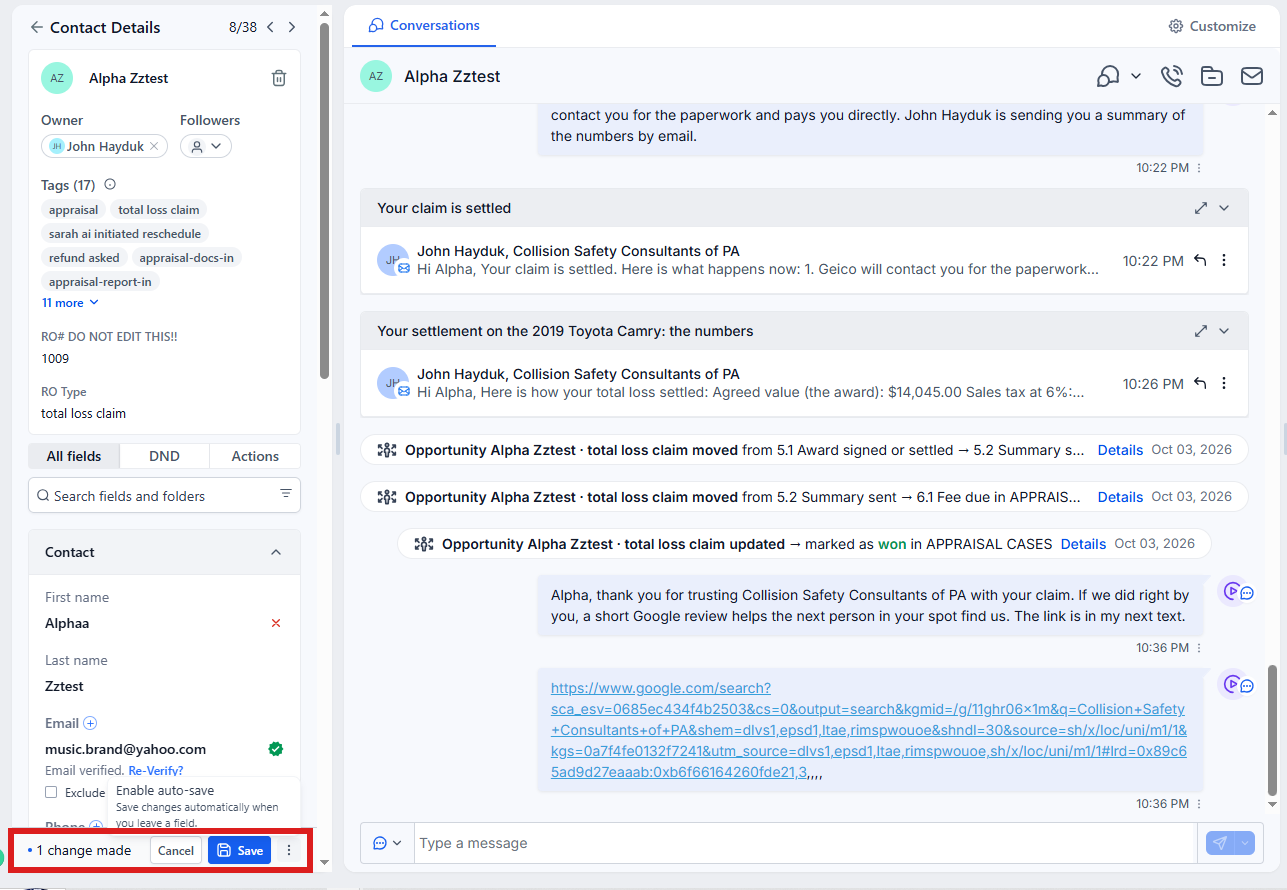
Task: Click the send message arrow button
Action: 1220,843
